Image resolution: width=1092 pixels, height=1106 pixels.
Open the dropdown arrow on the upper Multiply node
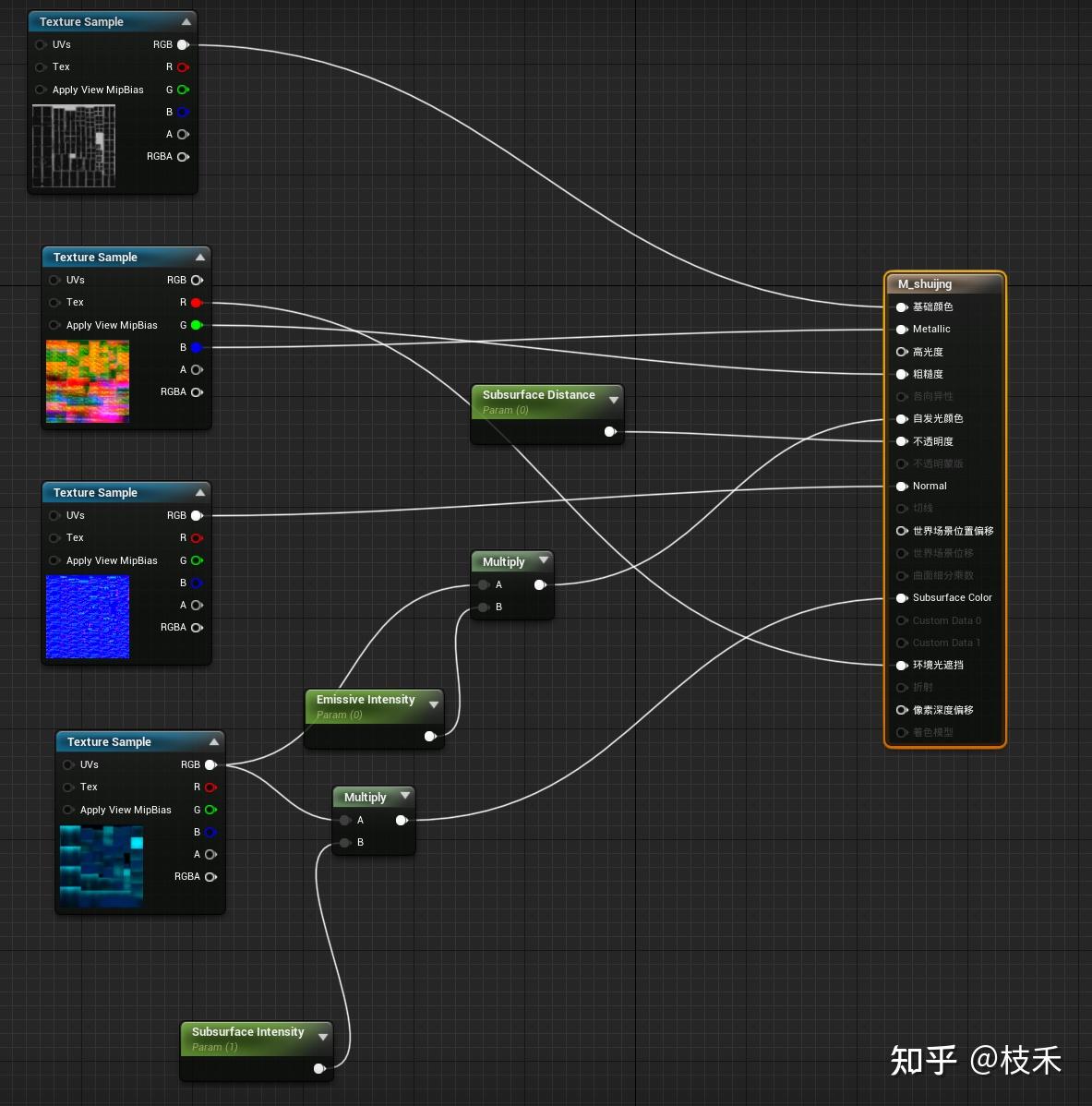click(544, 560)
